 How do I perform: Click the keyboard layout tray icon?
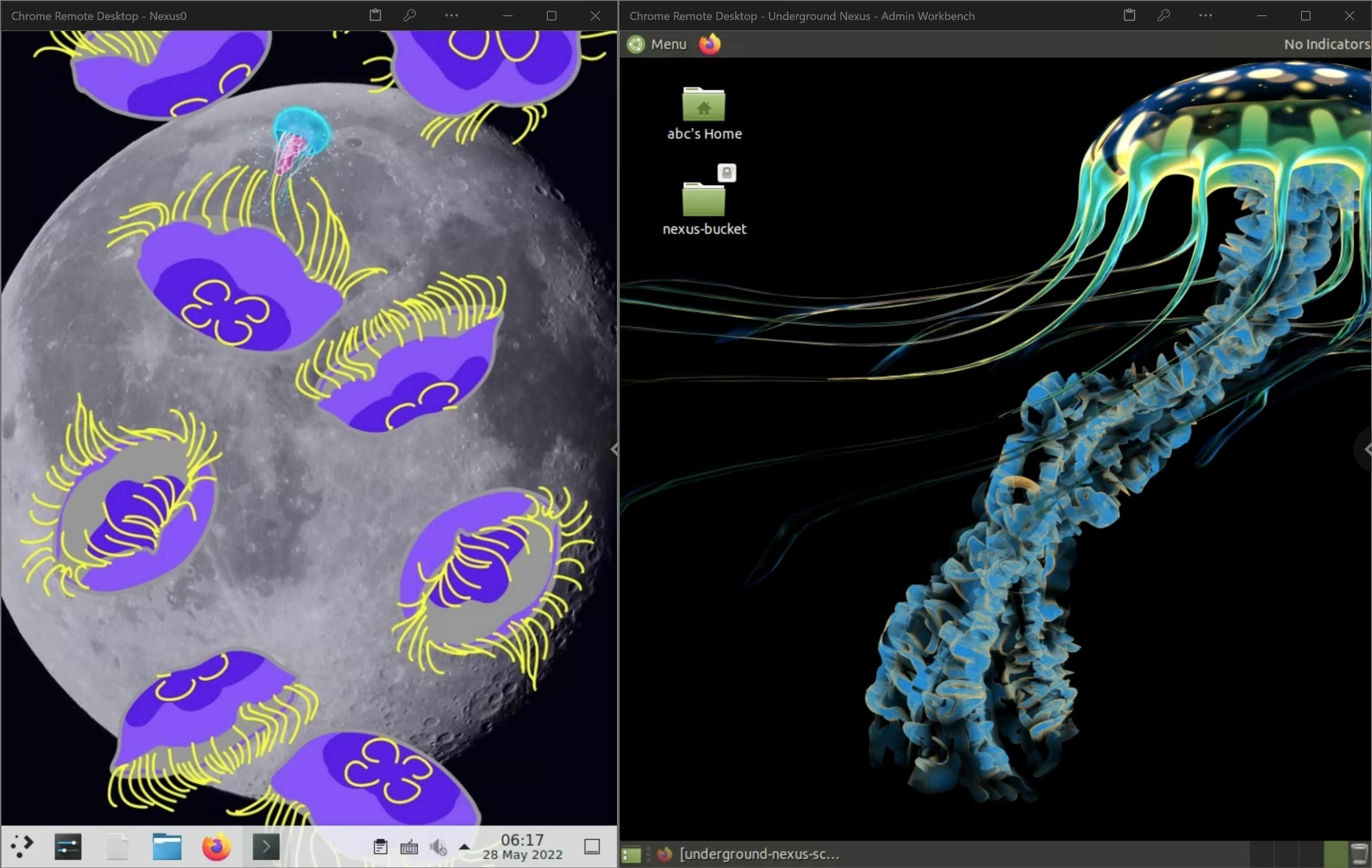click(409, 848)
